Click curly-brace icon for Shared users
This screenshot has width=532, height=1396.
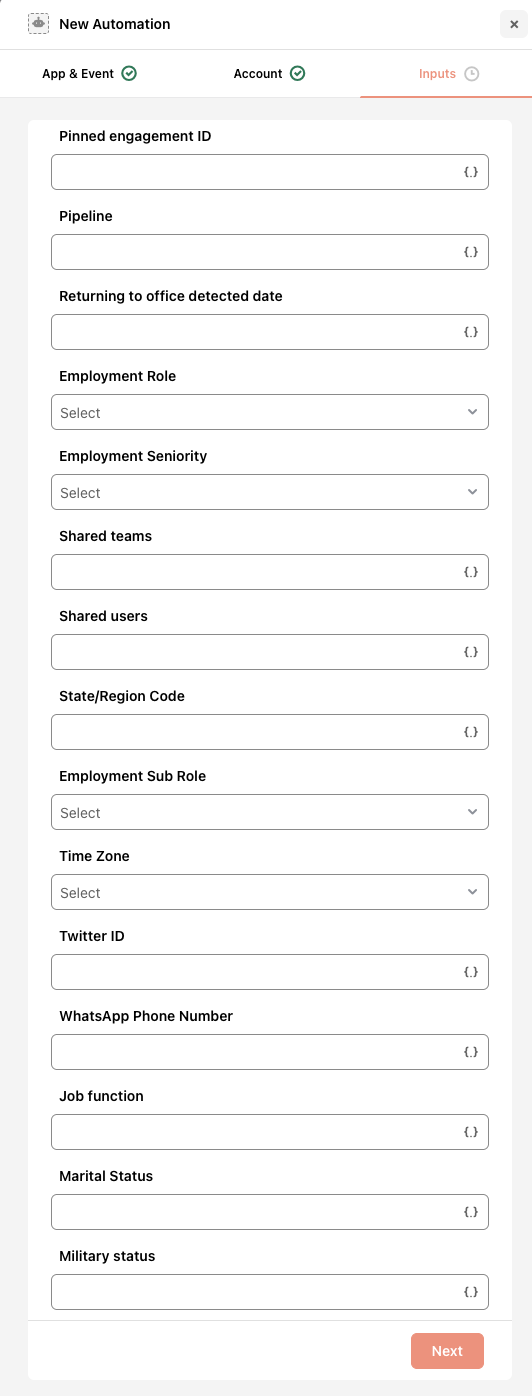click(x=471, y=652)
